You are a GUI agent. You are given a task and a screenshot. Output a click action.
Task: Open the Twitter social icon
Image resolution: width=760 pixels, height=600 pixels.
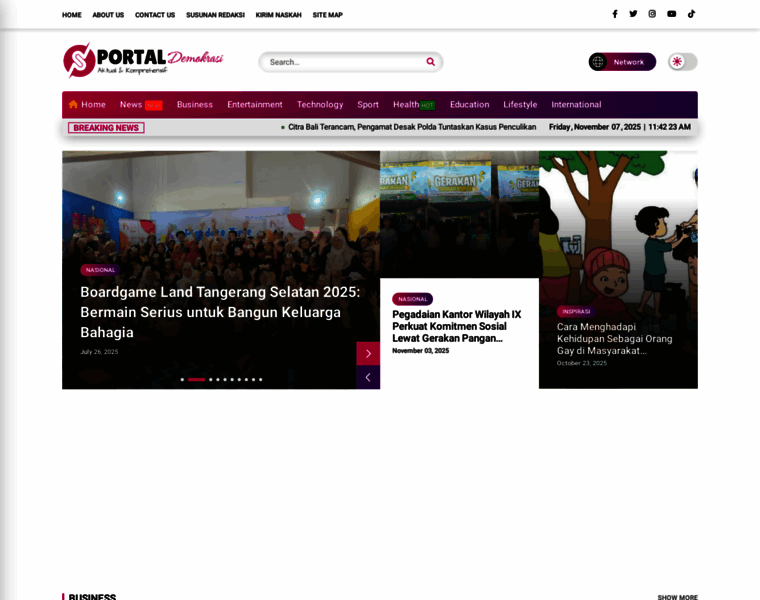click(x=633, y=14)
